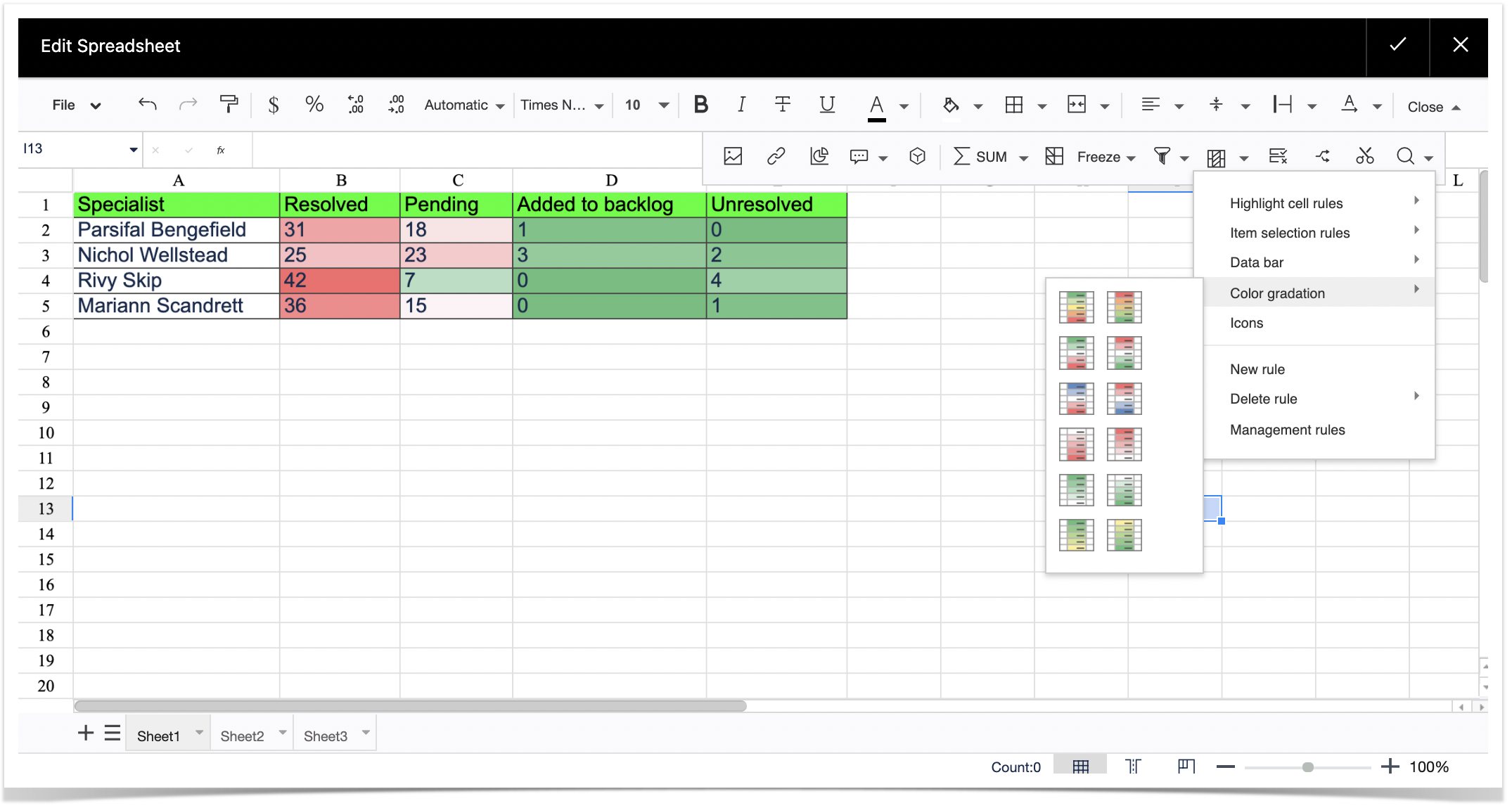
Task: Choose green-yellow-red color gradation swatch
Action: pyautogui.click(x=1076, y=307)
